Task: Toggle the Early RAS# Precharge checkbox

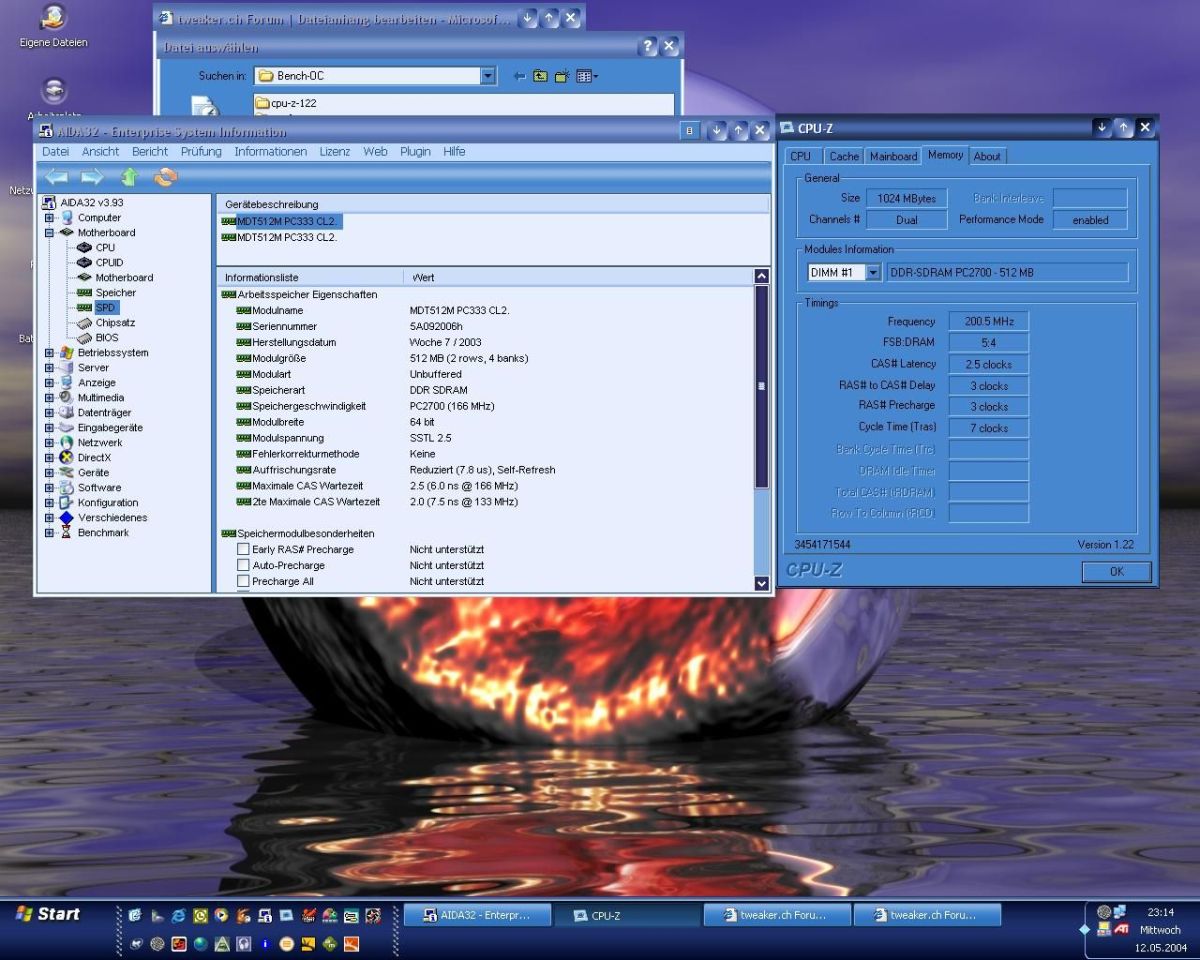Action: pyautogui.click(x=243, y=550)
